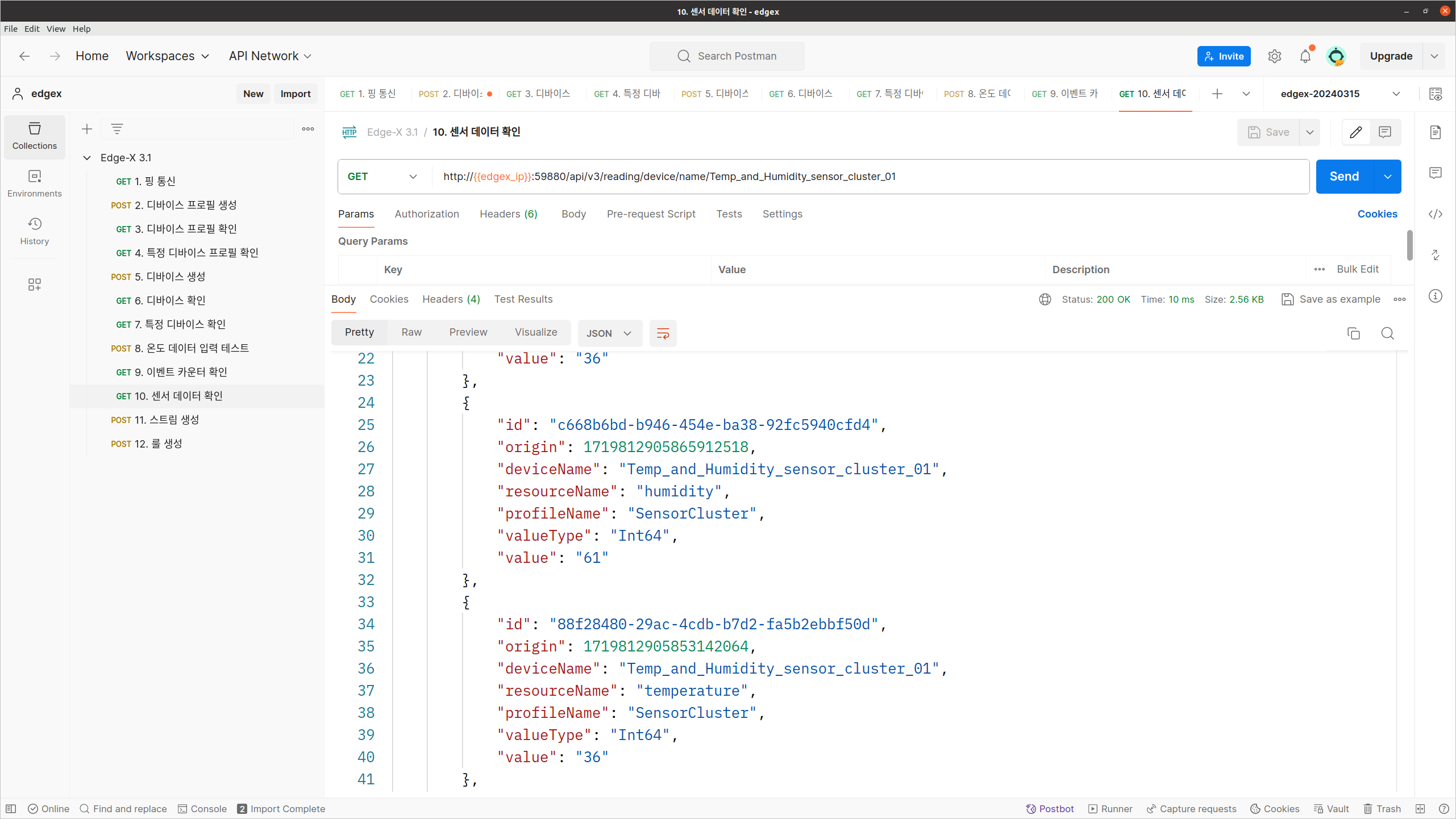Click Bulk Edit
This screenshot has height=819, width=1456.
point(1358,269)
